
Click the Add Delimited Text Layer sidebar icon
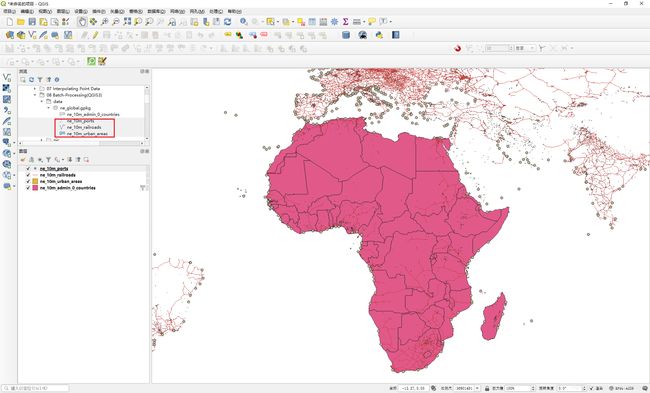pyautogui.click(x=7, y=110)
